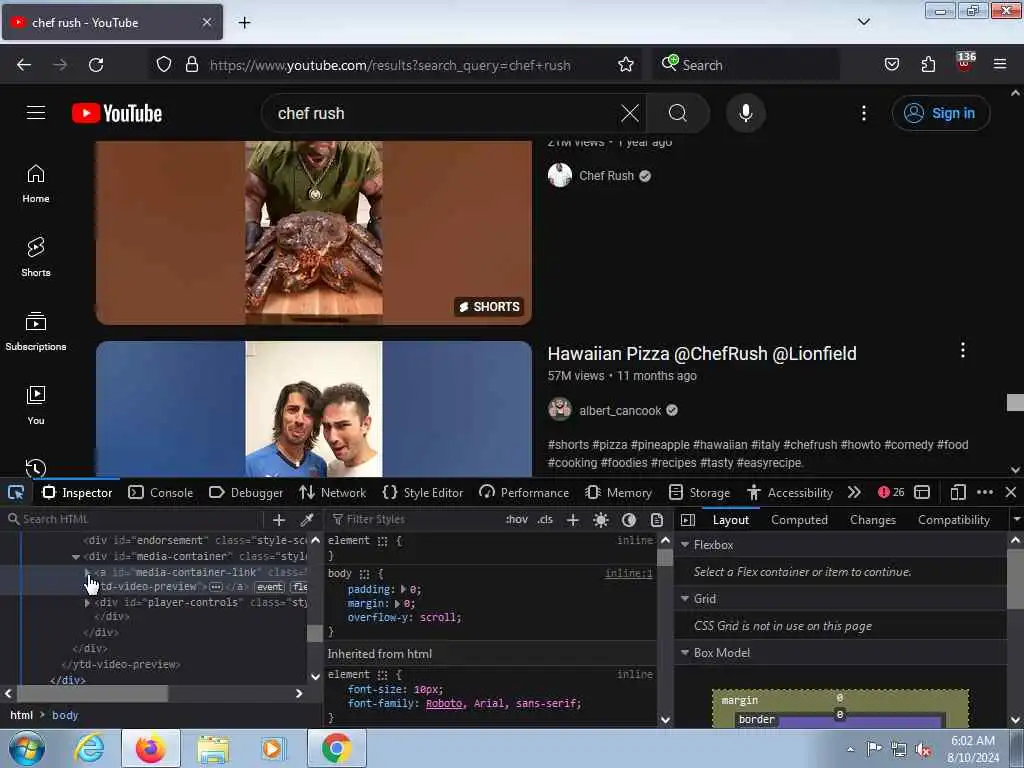Open Hawaiian Pizza video action menu
The height and width of the screenshot is (768, 1024).
(963, 351)
